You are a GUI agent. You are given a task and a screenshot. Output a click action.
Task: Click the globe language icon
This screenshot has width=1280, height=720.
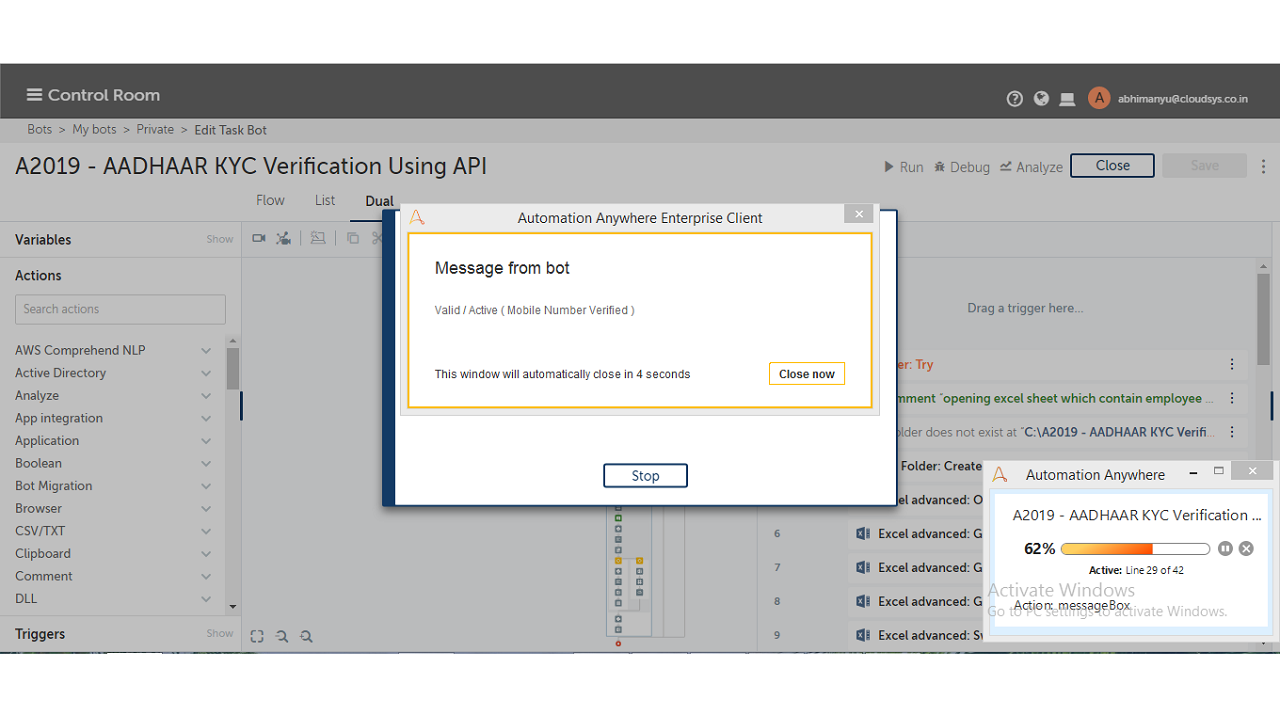(x=1041, y=98)
